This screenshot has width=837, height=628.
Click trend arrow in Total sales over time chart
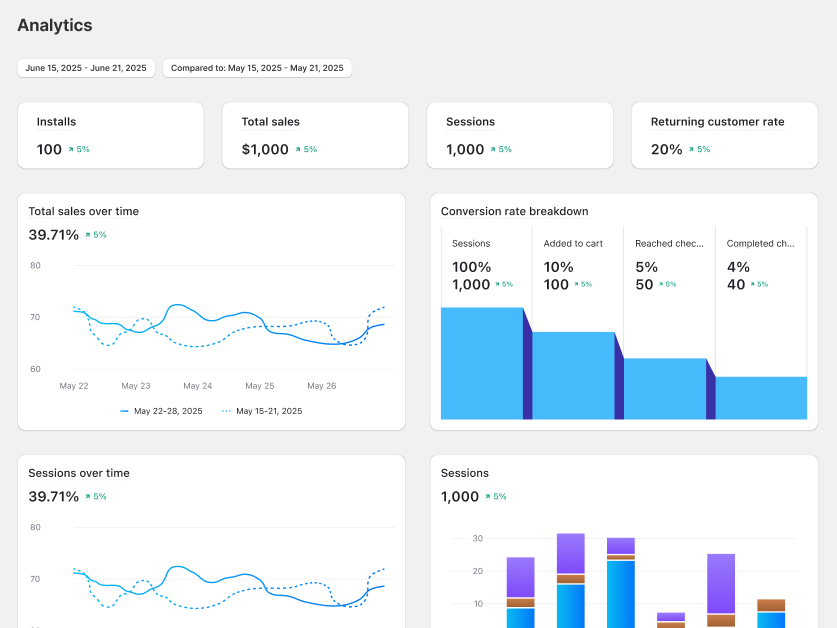pyautogui.click(x=88, y=235)
